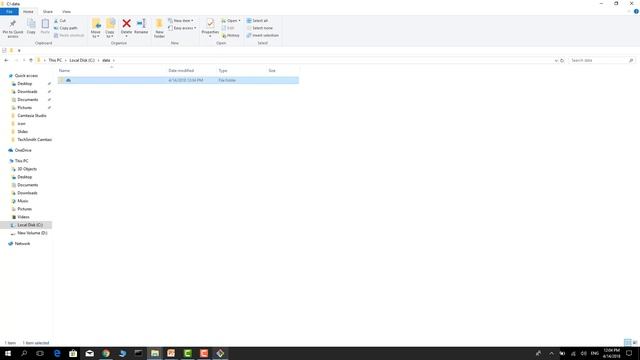Open the Easy access dropdown
This screenshot has width=640, height=360.
point(182,28)
